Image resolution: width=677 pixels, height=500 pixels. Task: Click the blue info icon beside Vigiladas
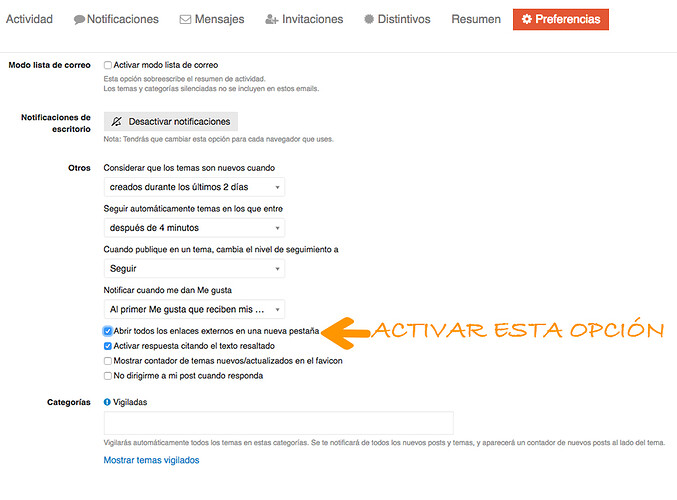pyautogui.click(x=107, y=402)
